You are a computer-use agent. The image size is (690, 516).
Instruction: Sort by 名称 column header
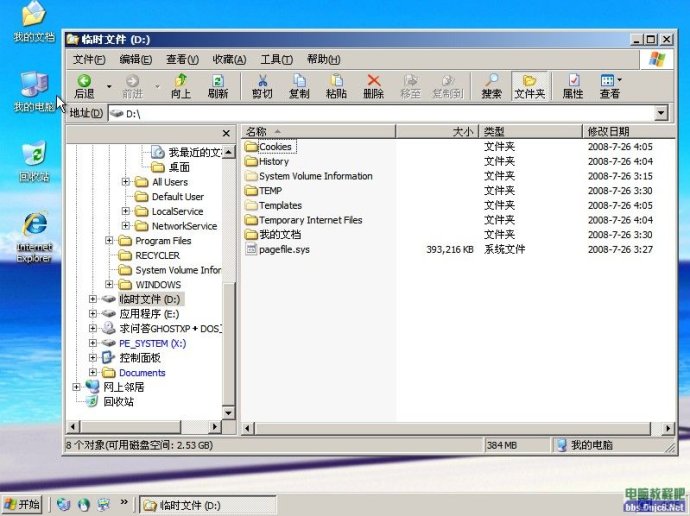pos(318,131)
